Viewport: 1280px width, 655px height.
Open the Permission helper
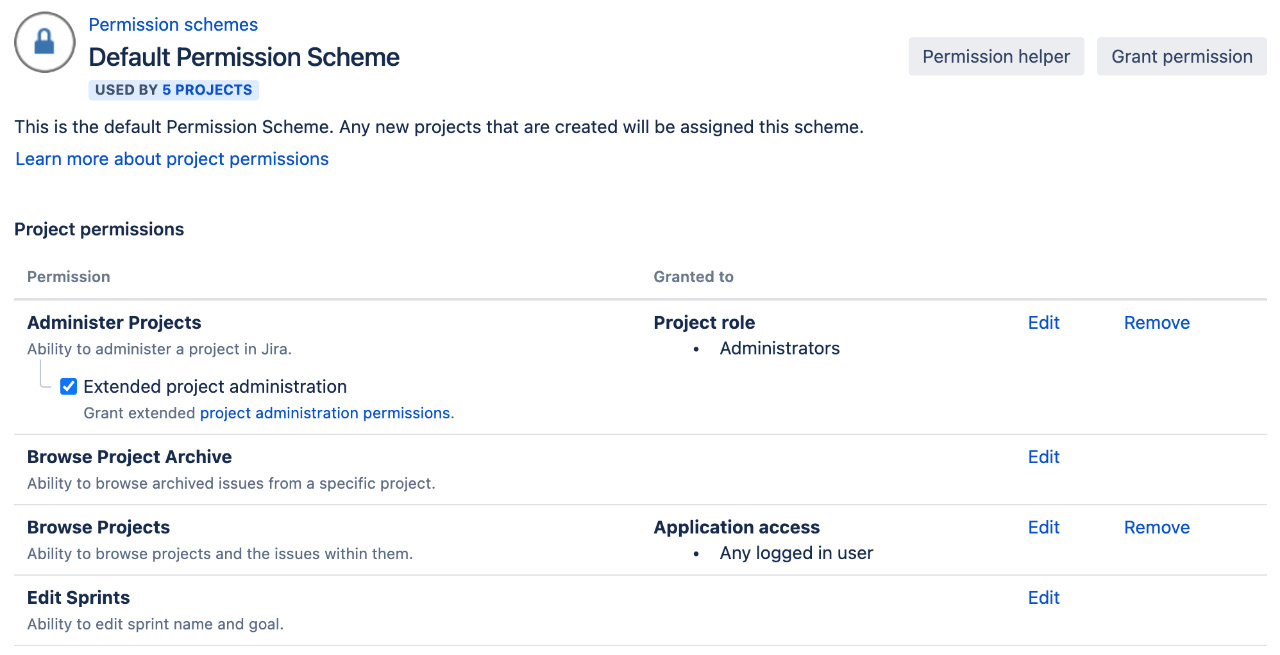(x=995, y=56)
